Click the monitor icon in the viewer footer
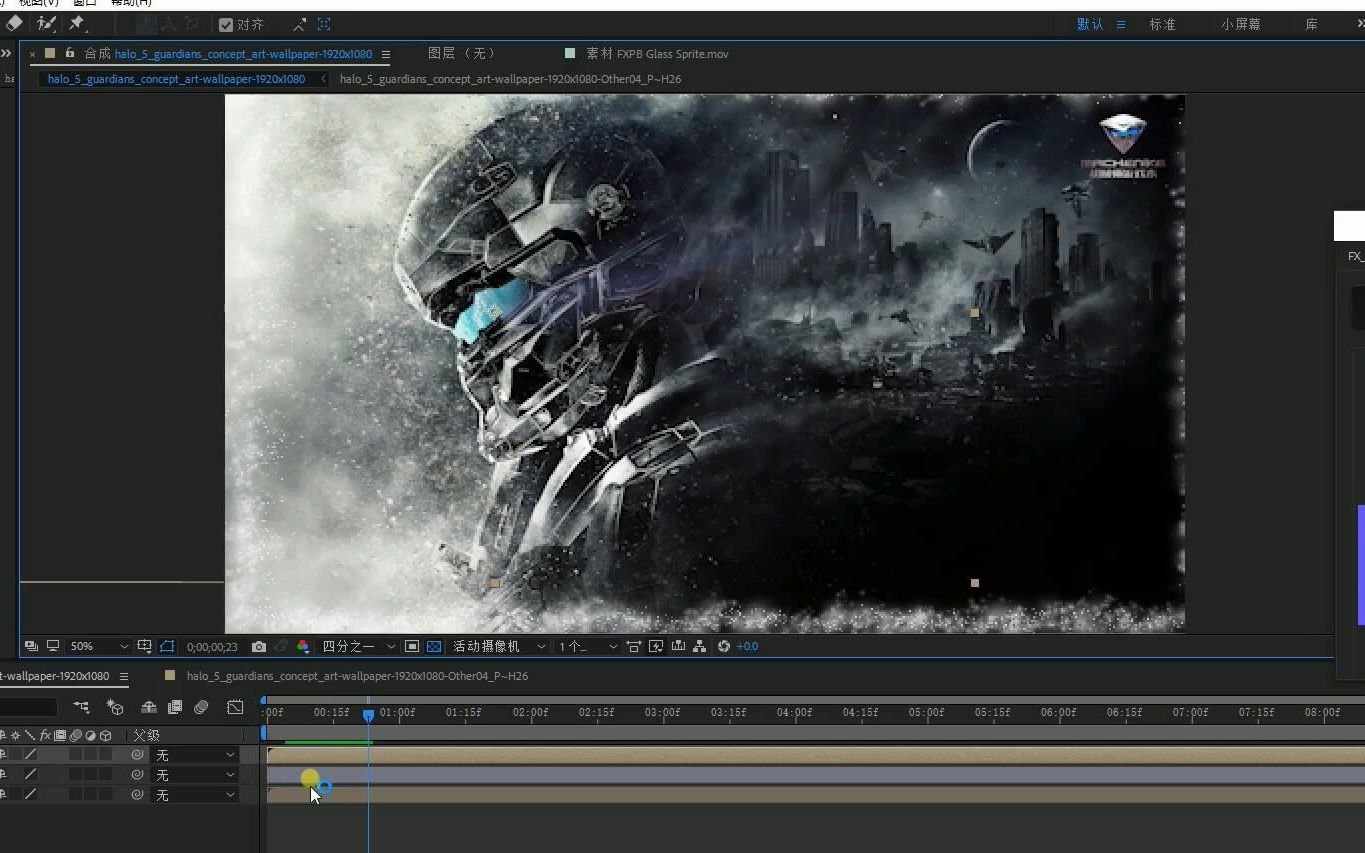 53,646
